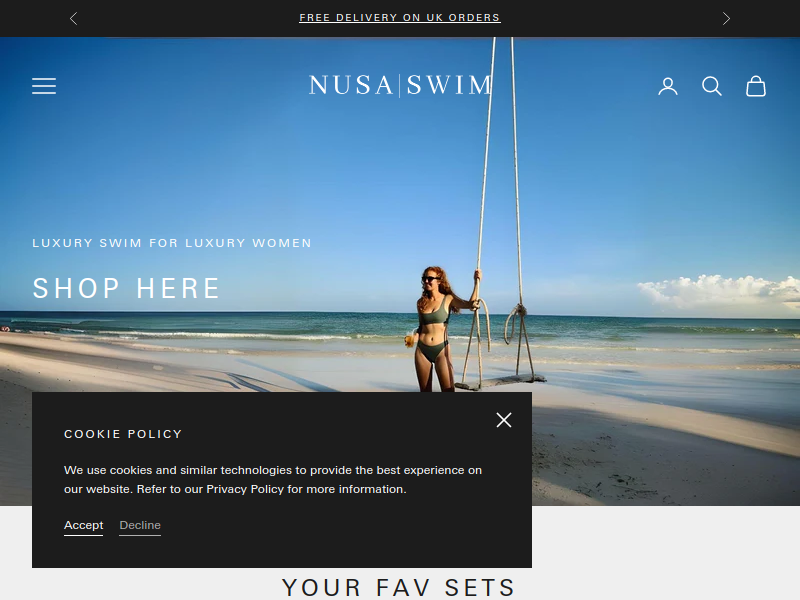Viewport: 800px width, 600px height.
Task: Click the wooden swing seat in hero image
Action: click(x=502, y=382)
